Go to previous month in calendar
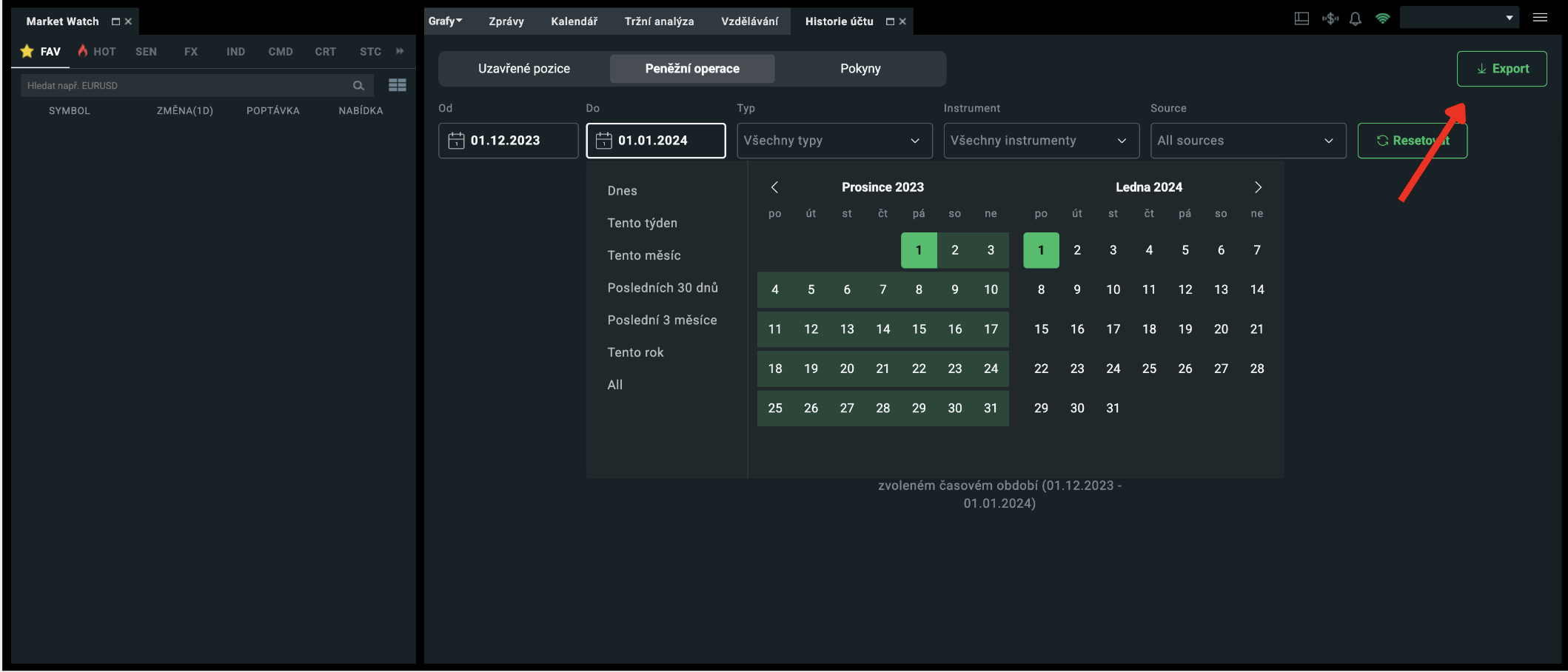 click(774, 187)
